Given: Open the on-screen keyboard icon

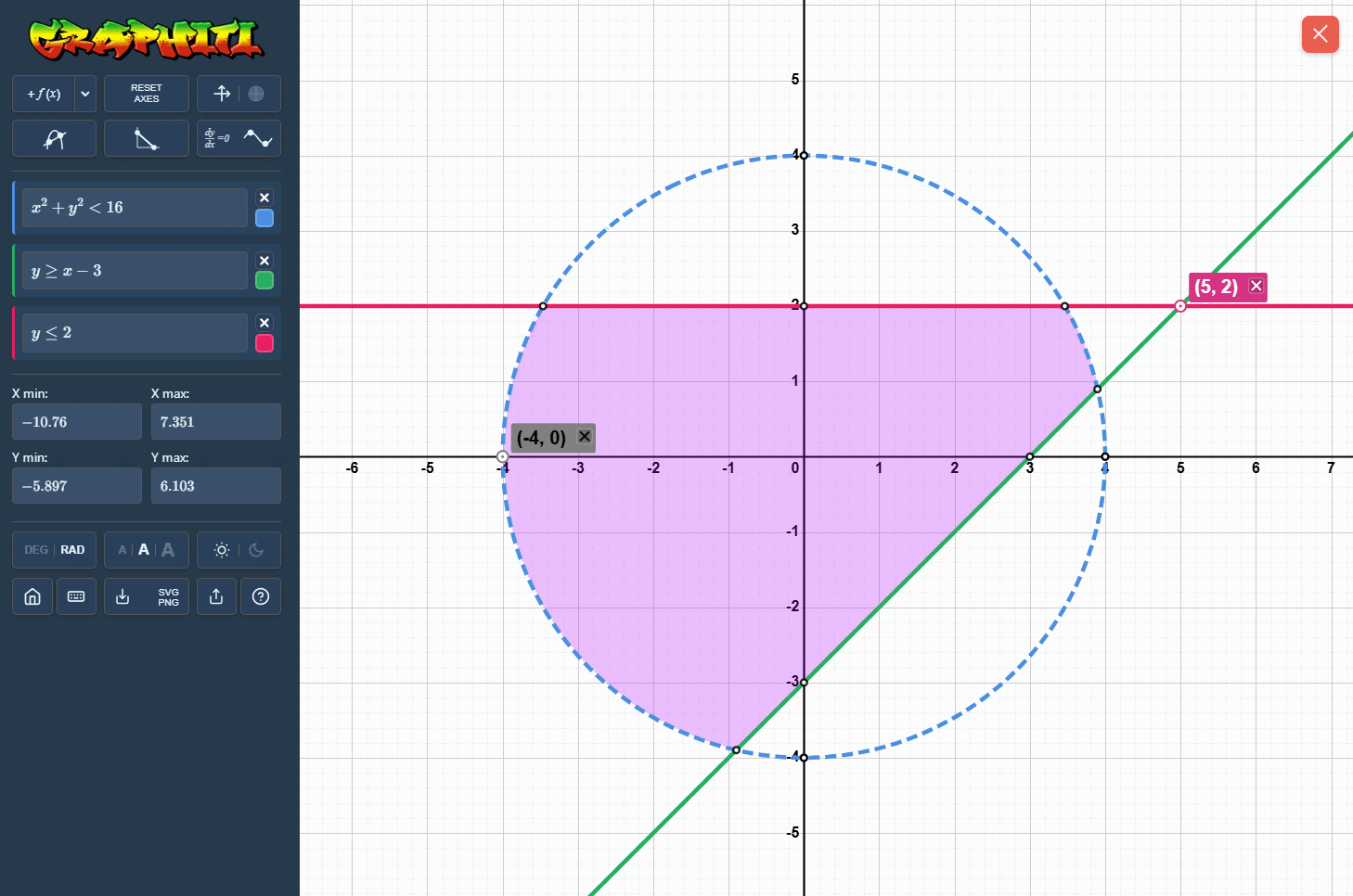Looking at the screenshot, I should point(76,596).
